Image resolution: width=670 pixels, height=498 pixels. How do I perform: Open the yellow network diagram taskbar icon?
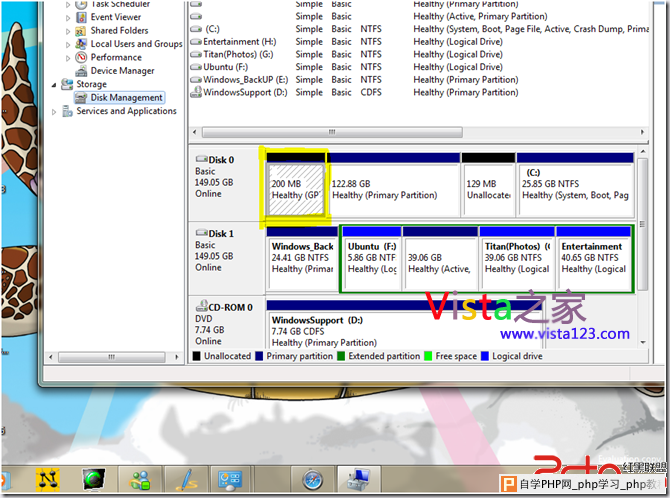click(x=47, y=479)
